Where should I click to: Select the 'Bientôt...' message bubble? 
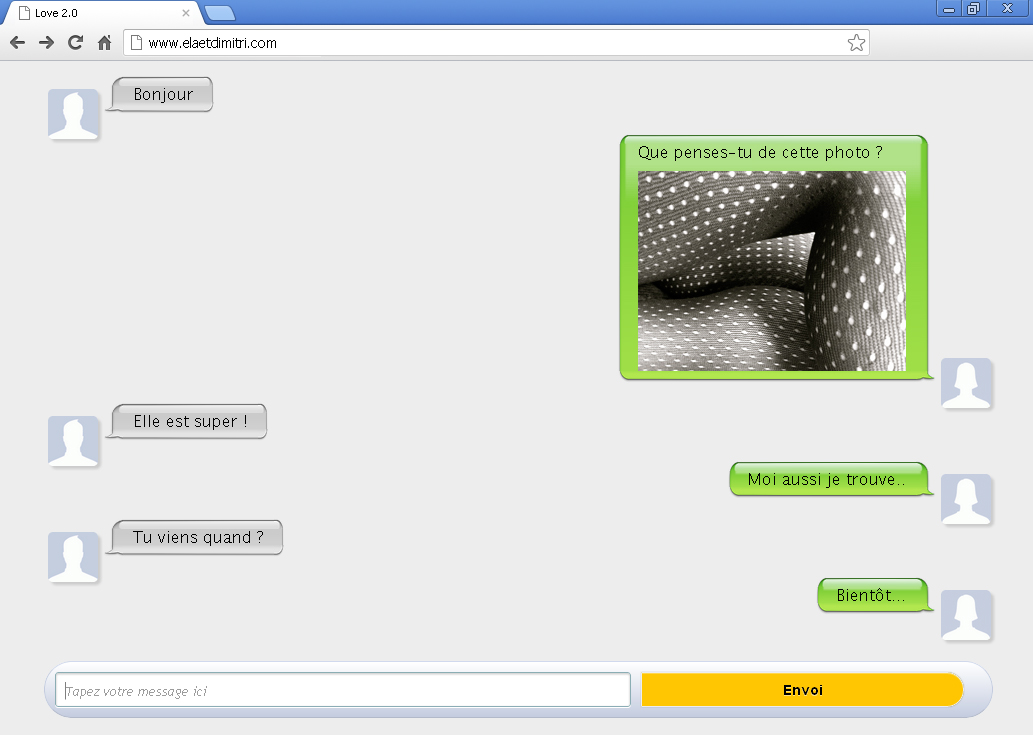tap(873, 595)
